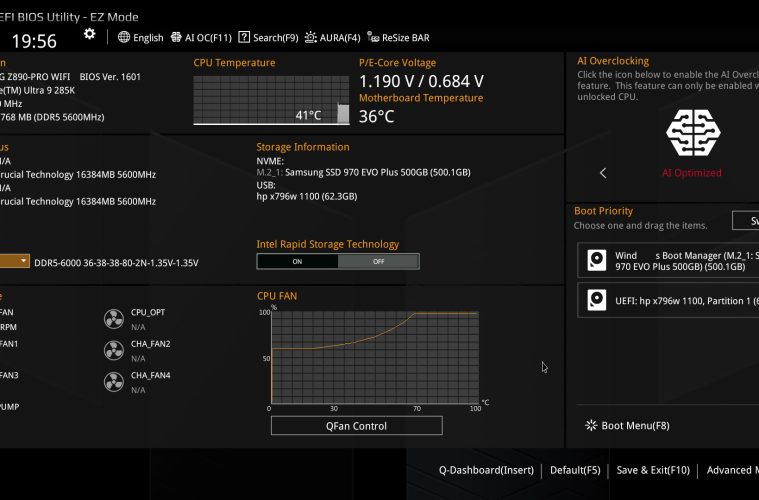Click the CHA_FAN2 fan label

(x=151, y=344)
